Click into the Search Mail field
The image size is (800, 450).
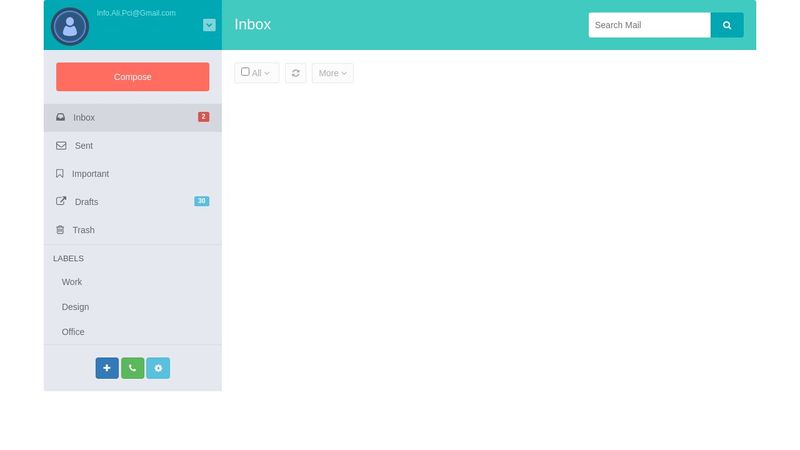649,25
